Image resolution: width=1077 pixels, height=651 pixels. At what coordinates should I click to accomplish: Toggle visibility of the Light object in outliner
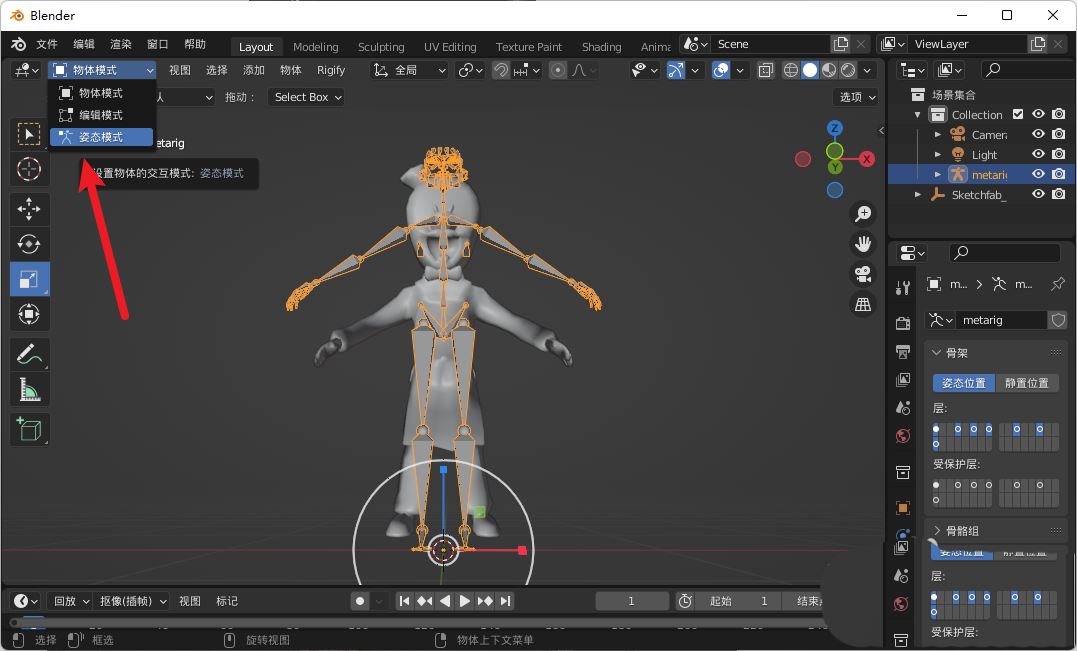click(x=1038, y=154)
